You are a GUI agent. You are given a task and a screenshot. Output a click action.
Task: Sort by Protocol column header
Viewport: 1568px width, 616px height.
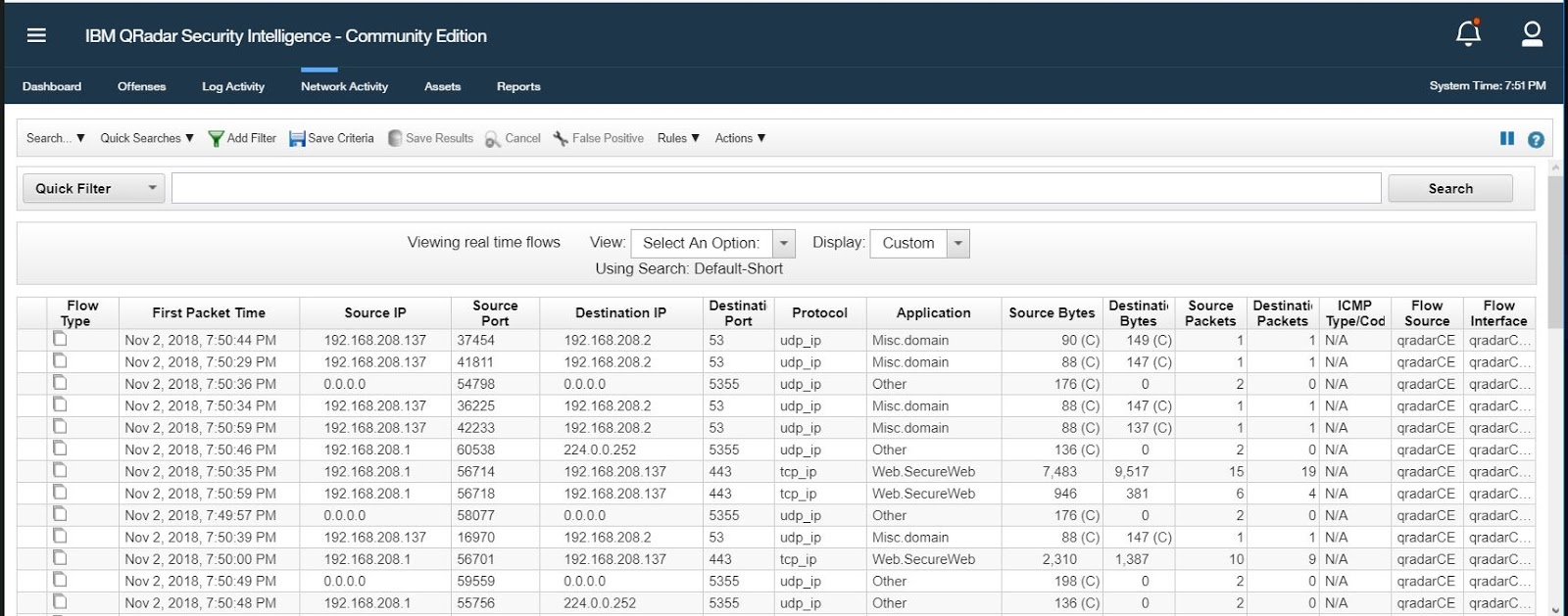pyautogui.click(x=819, y=312)
